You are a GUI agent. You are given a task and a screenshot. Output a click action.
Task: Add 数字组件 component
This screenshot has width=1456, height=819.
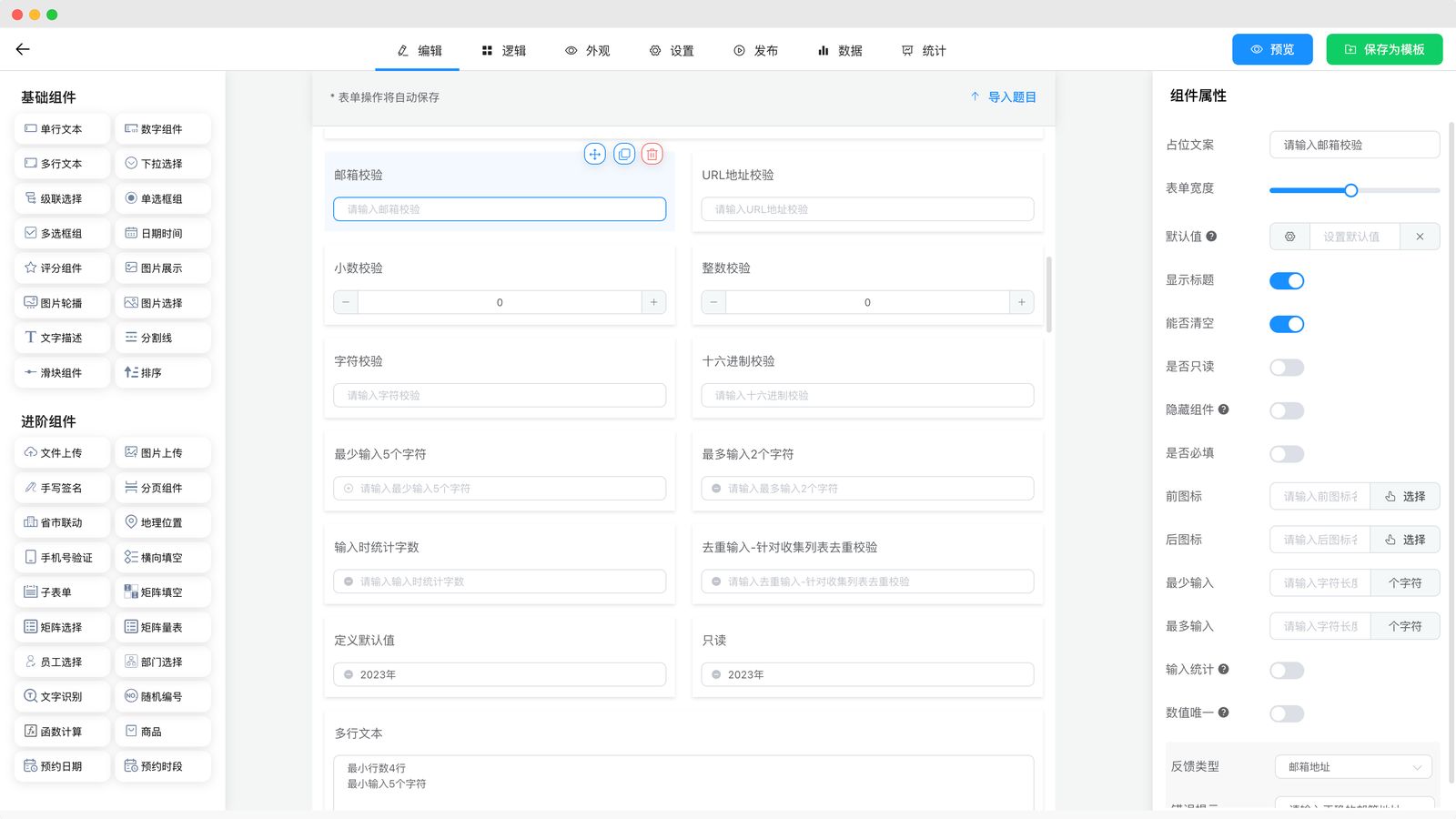pyautogui.click(x=163, y=129)
